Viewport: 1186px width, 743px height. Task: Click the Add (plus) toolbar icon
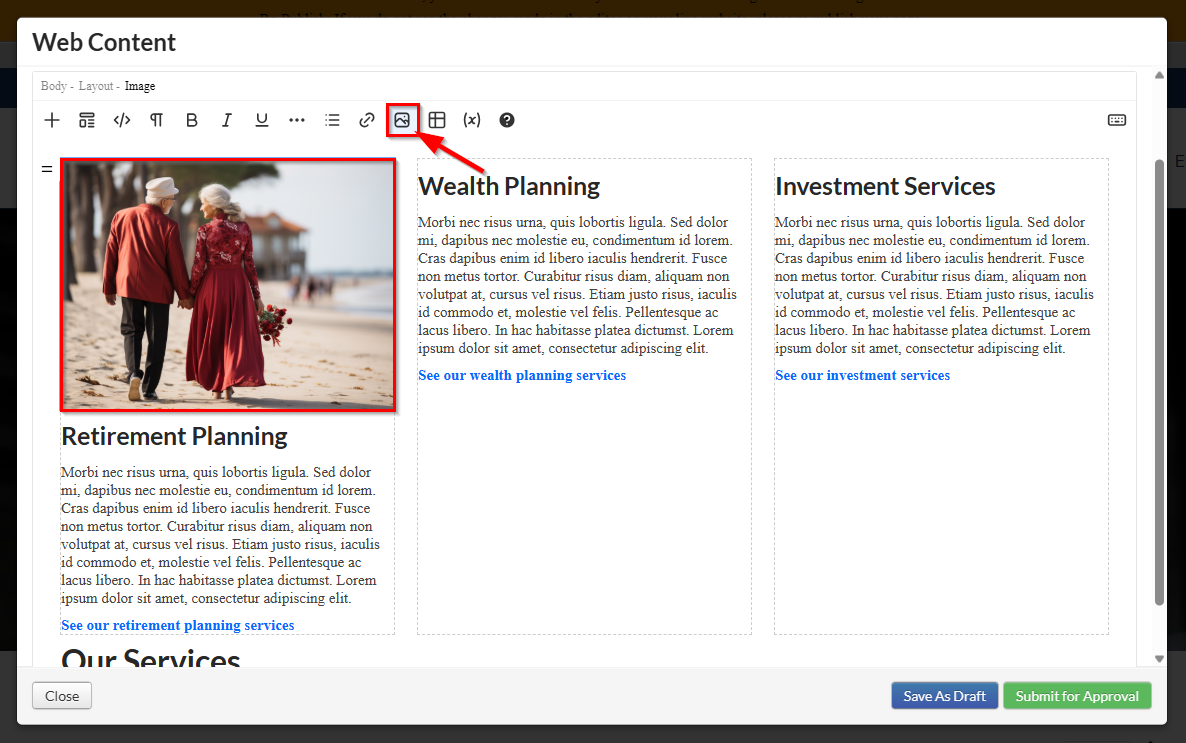point(51,120)
